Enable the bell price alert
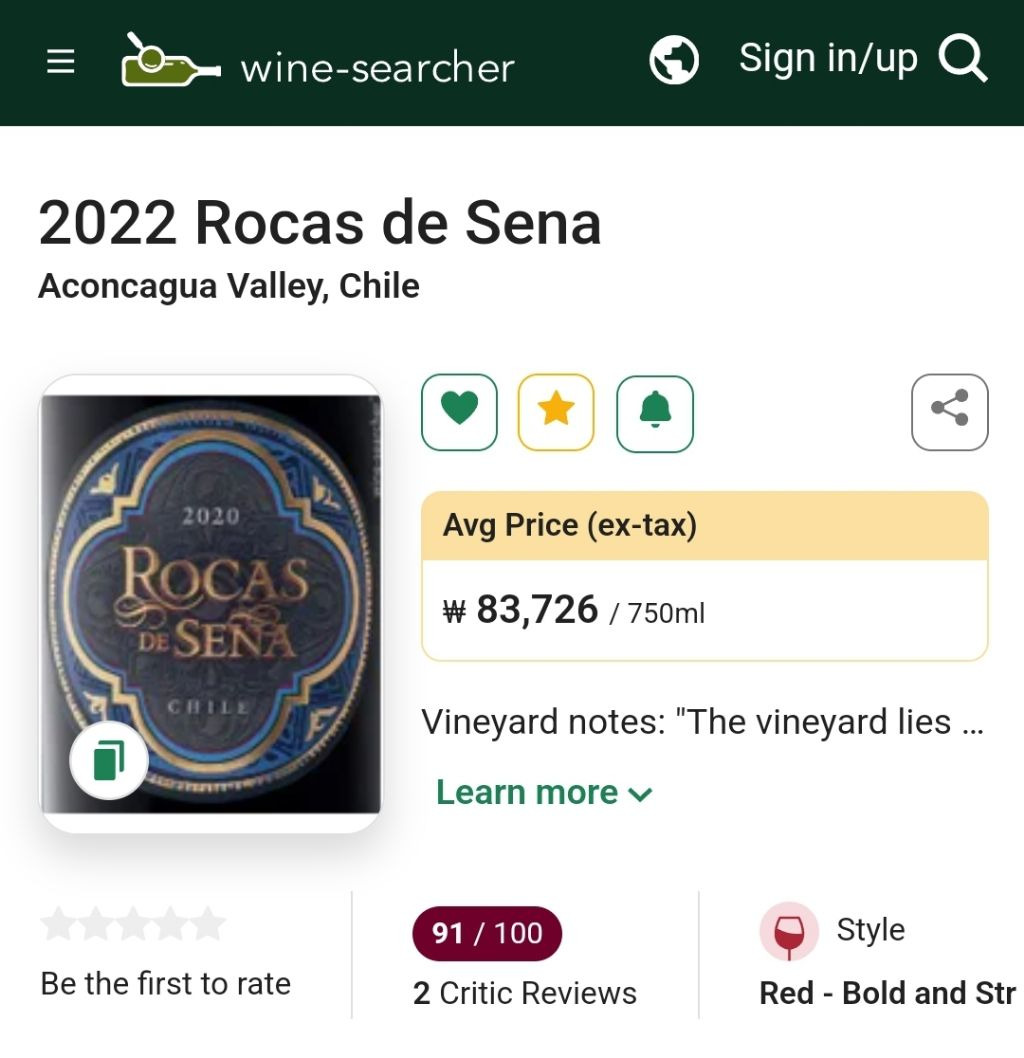The height and width of the screenshot is (1058, 1024). (655, 412)
